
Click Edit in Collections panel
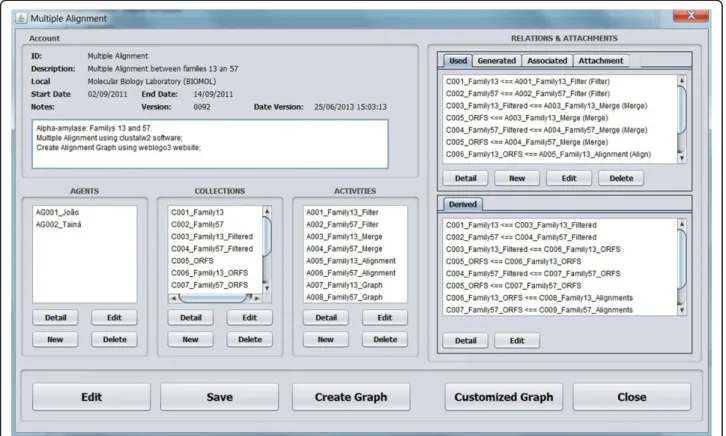pos(250,318)
